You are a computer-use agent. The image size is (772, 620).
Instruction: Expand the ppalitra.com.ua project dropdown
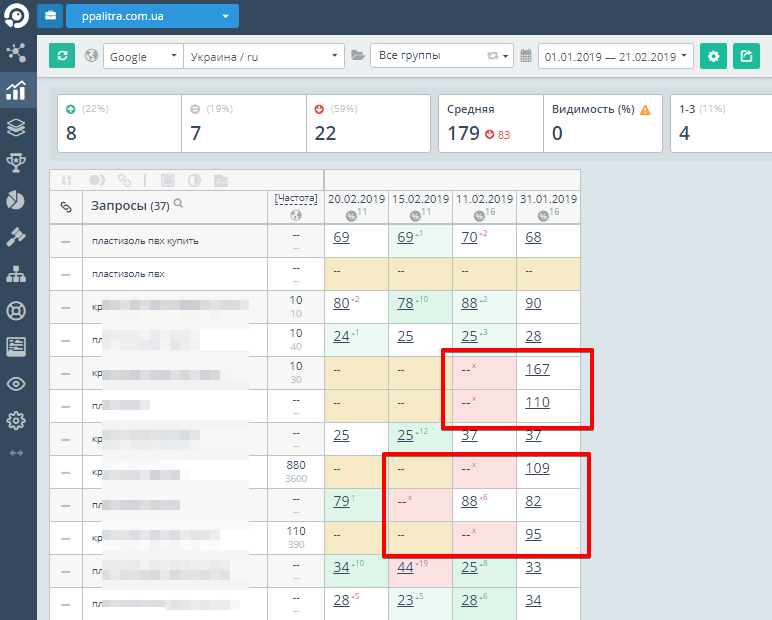153,16
